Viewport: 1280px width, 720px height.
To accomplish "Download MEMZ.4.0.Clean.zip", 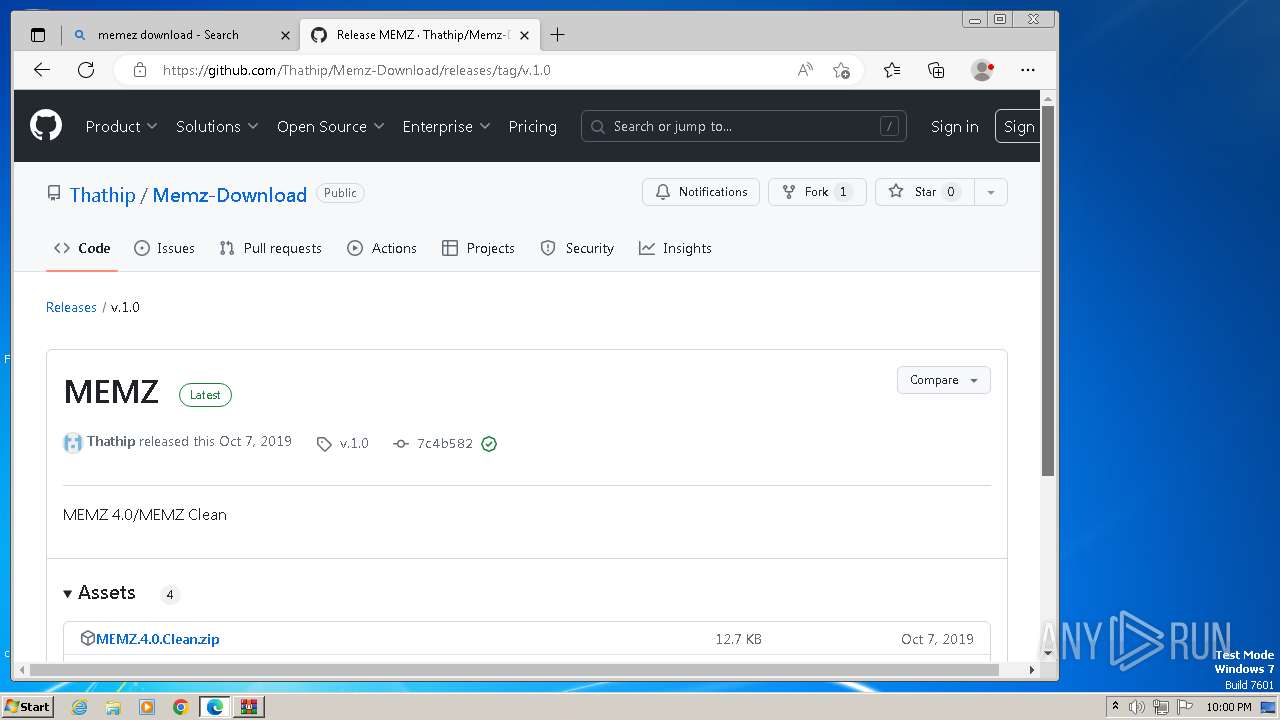I will tap(158, 639).
